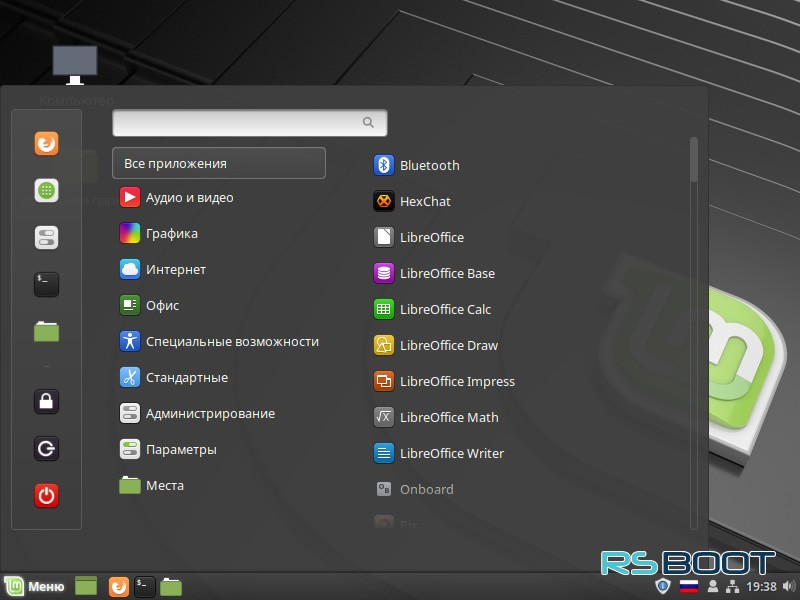Click the Меню button on the panel
This screenshot has width=800, height=600.
point(35,586)
